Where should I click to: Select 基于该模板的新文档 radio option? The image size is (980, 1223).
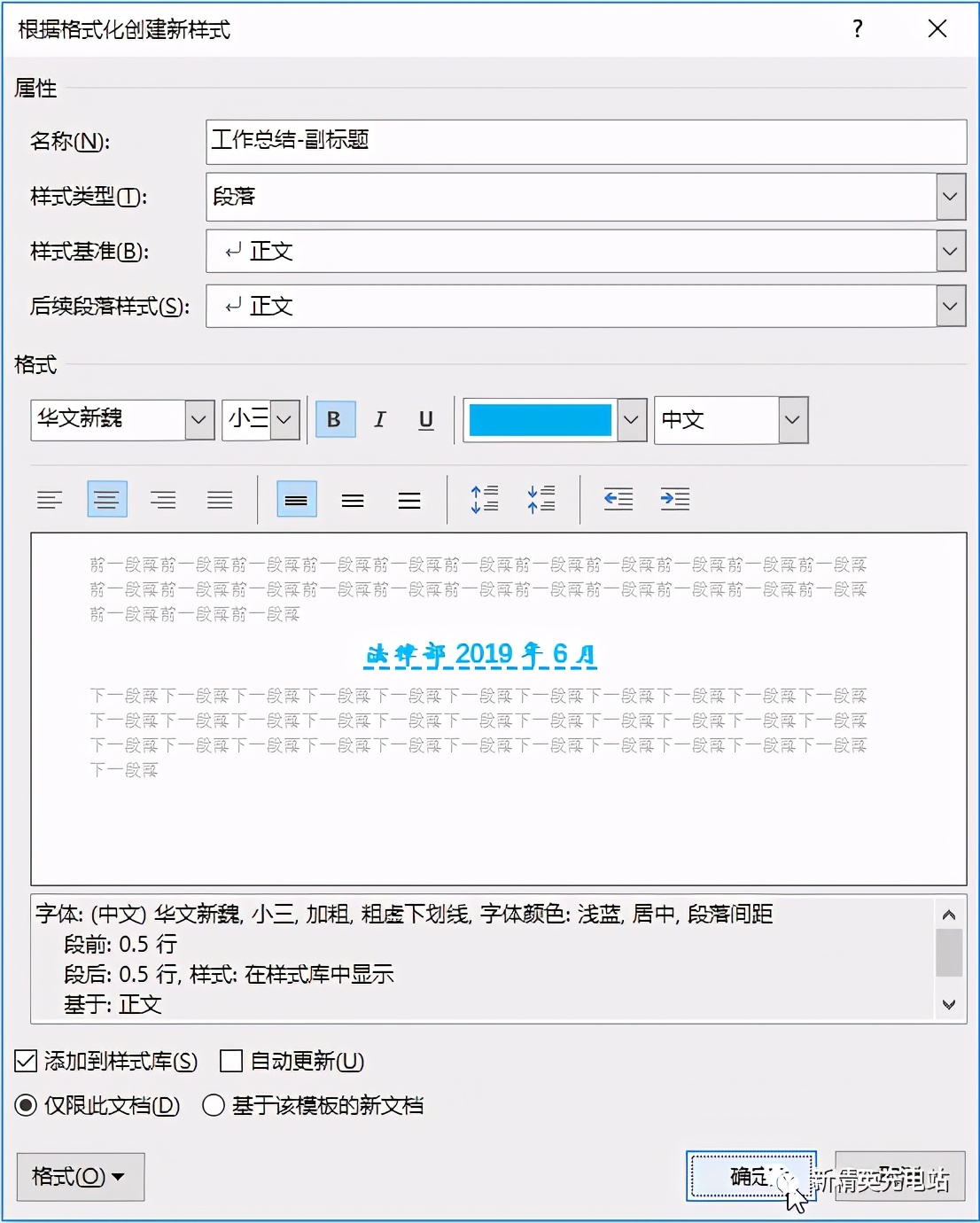tap(214, 1105)
